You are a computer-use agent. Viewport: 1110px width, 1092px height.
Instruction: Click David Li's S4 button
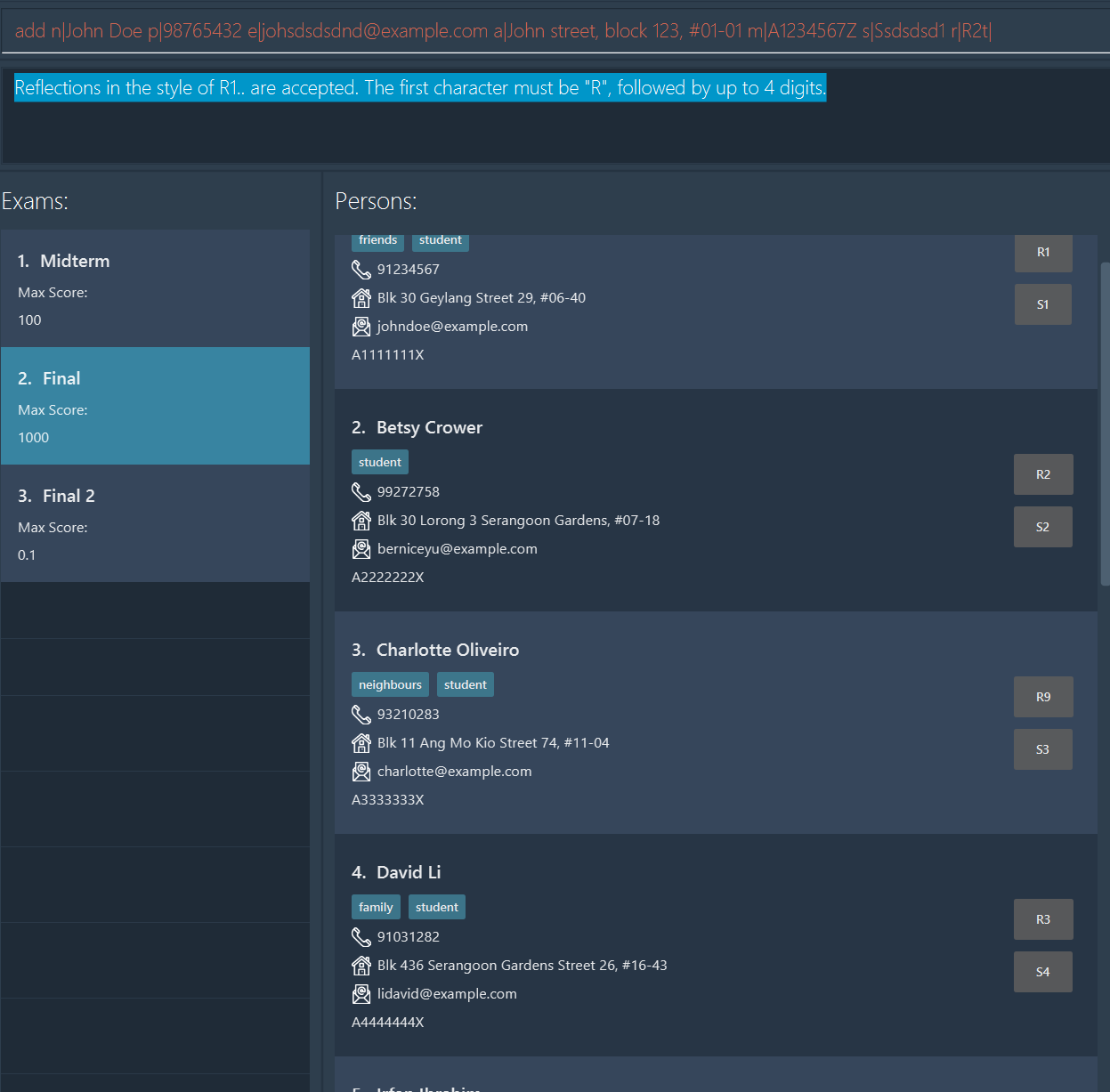point(1043,972)
